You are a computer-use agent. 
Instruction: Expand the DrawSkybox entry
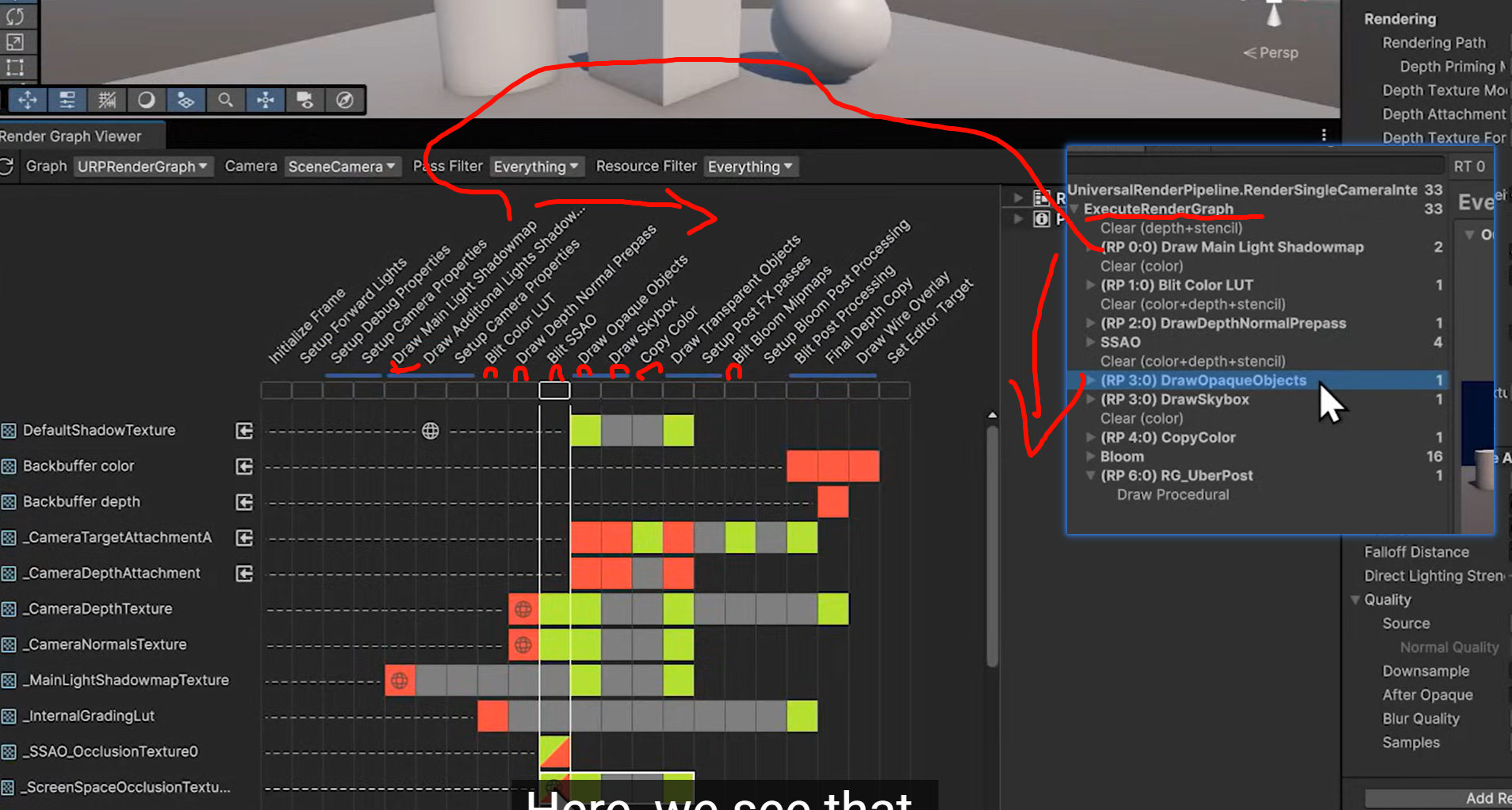pyautogui.click(x=1091, y=399)
